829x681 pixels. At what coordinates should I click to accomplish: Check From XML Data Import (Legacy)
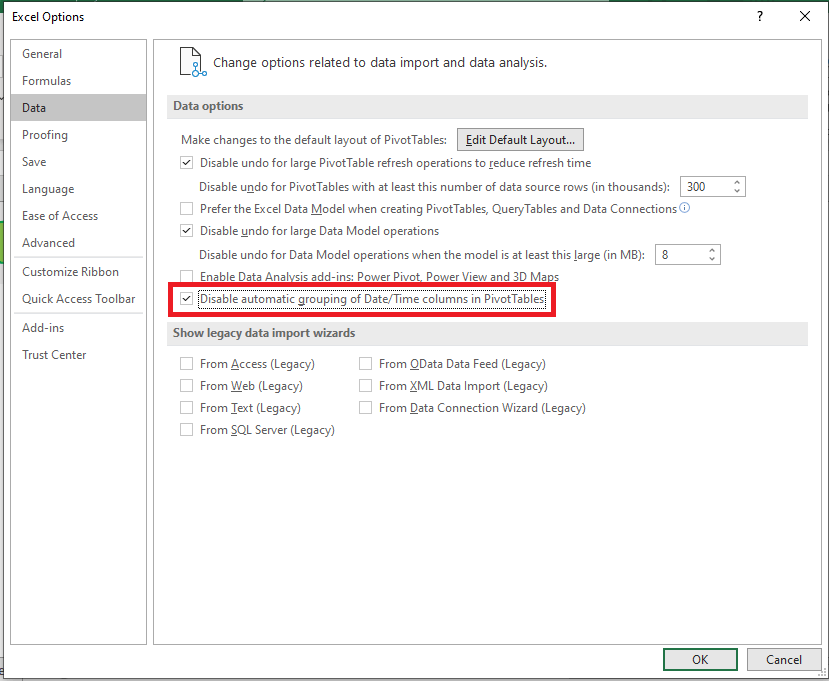(365, 386)
